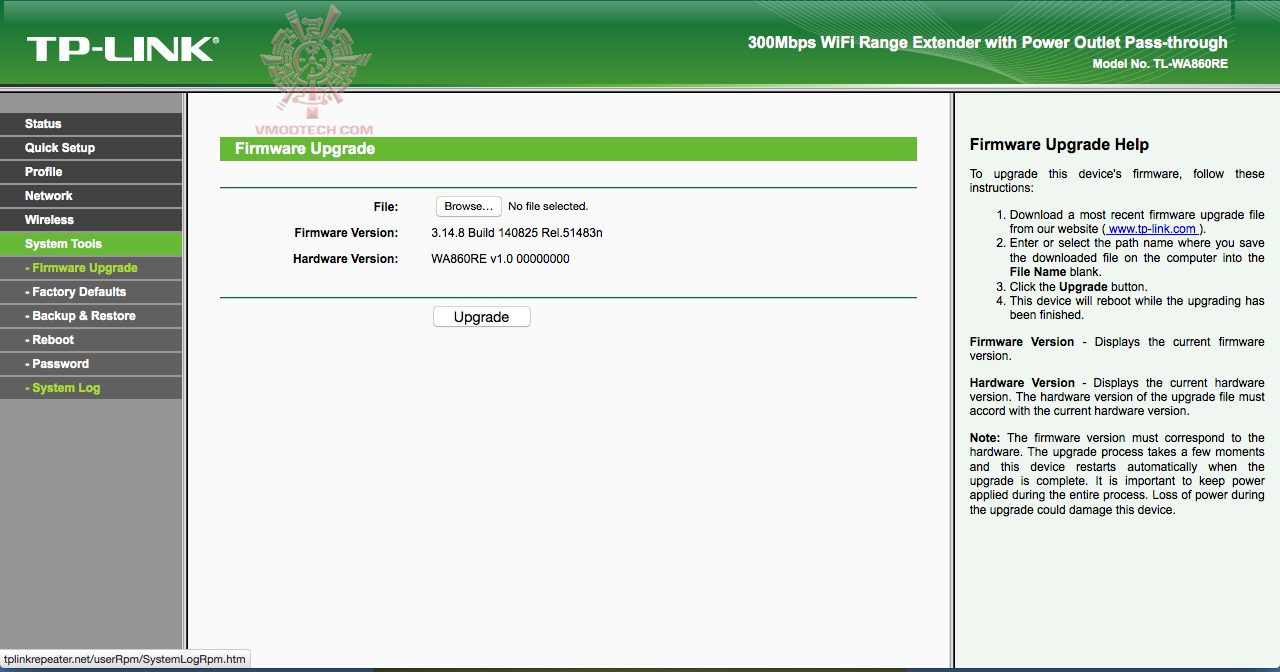Screen dimensions: 1280x672
Task: Click the Firmware Upgrade green heading
Action: click(568, 149)
